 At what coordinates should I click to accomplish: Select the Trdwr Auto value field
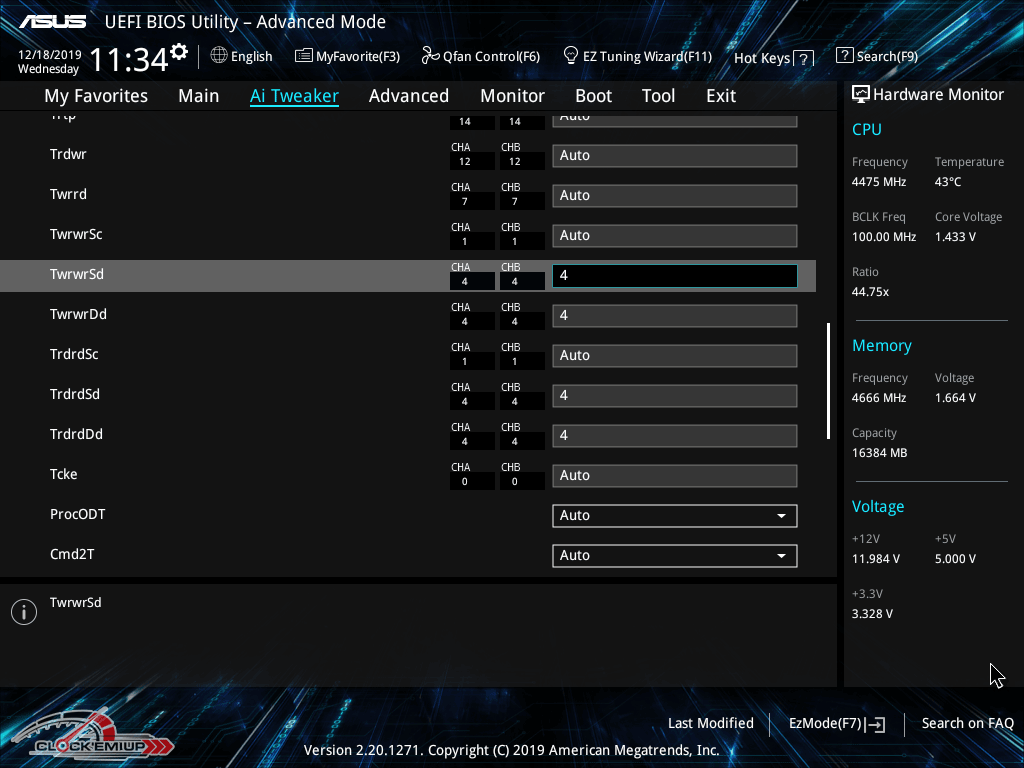pos(674,156)
